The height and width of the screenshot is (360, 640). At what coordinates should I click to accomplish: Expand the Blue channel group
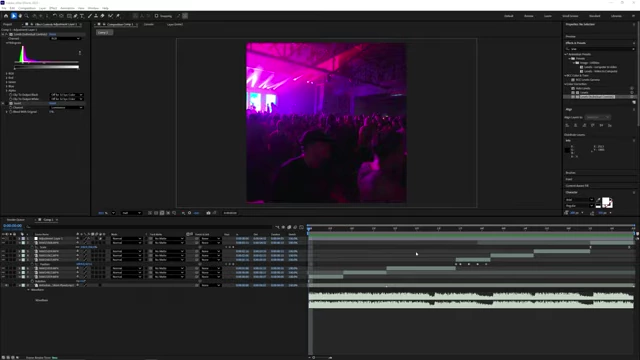point(7,86)
